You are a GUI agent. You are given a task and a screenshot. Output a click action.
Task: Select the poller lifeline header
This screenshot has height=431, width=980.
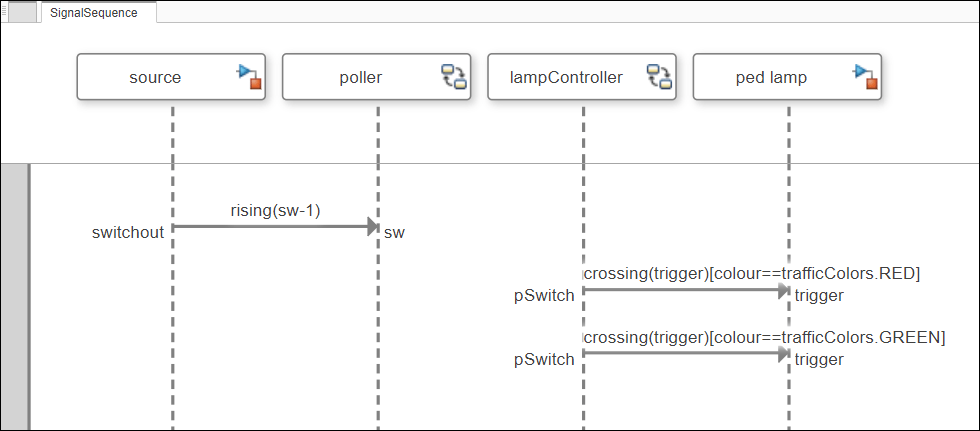(360, 77)
